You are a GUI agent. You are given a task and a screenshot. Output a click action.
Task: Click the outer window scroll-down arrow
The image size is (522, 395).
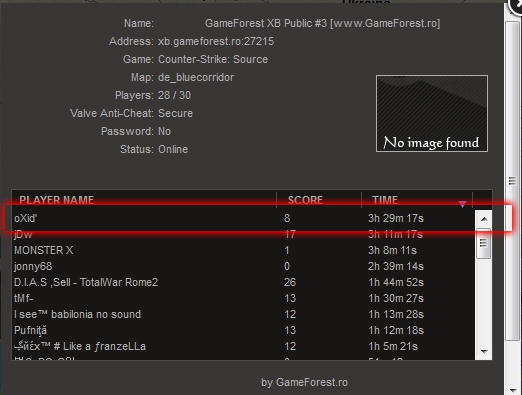(x=512, y=389)
